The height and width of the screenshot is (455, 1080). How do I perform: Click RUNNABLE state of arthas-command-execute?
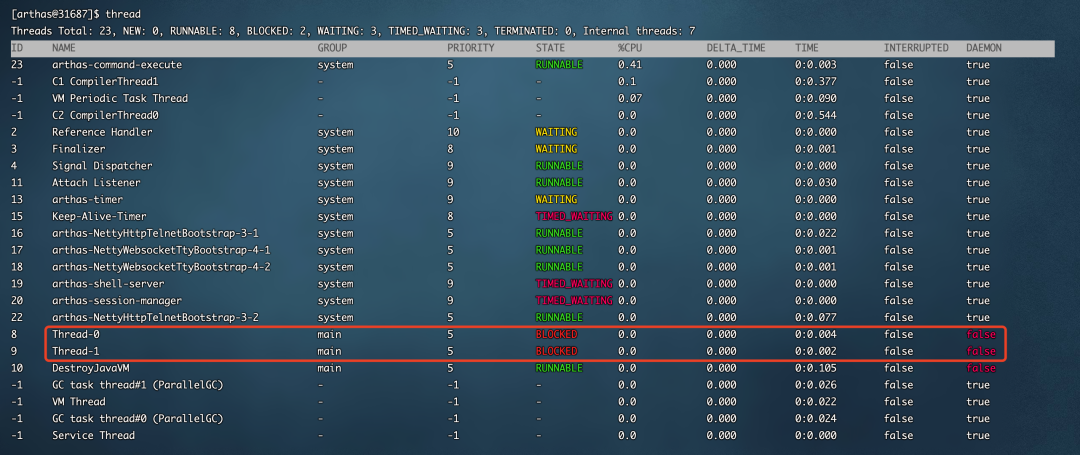559,65
